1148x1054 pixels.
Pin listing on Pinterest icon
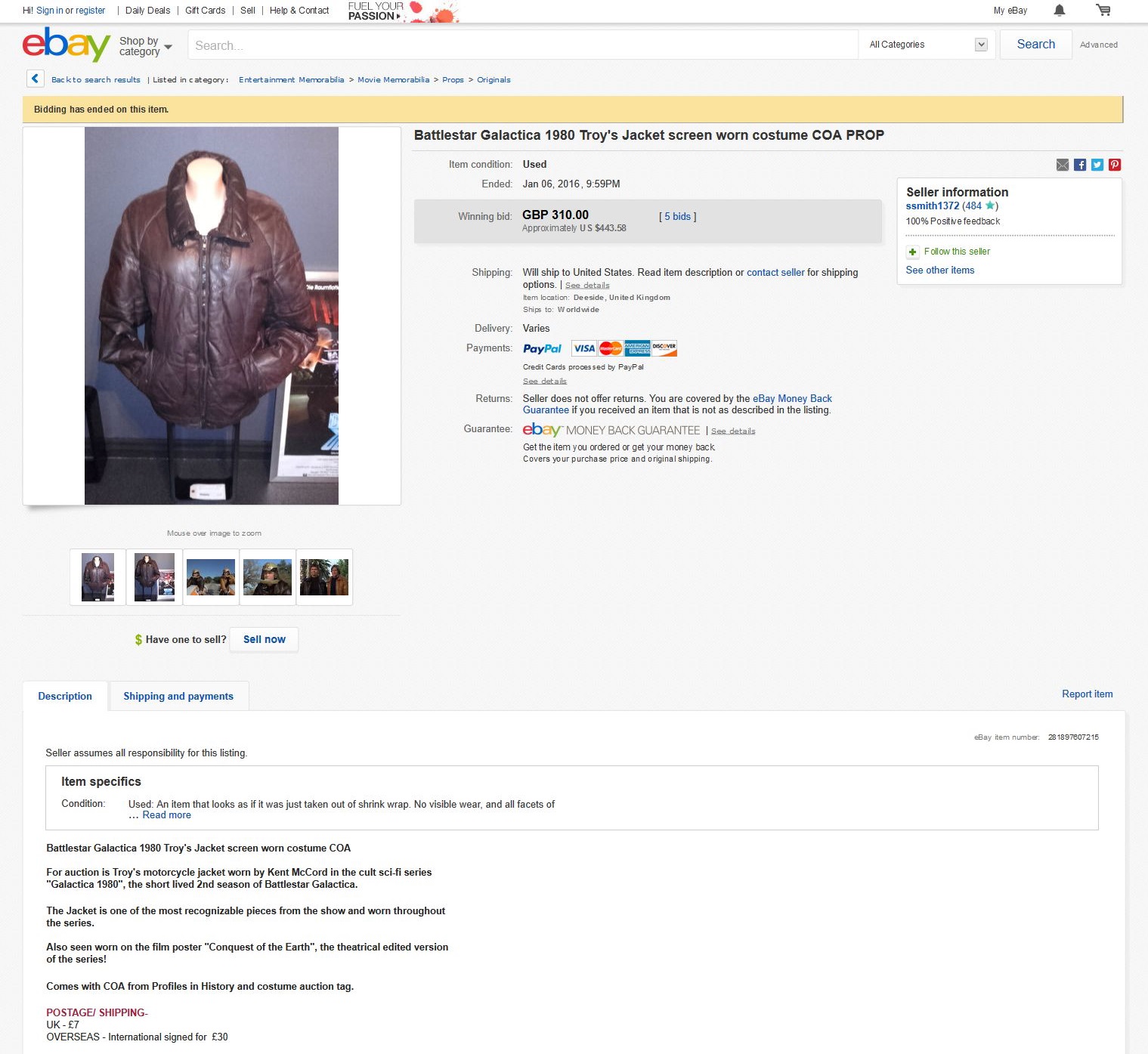click(x=1115, y=165)
